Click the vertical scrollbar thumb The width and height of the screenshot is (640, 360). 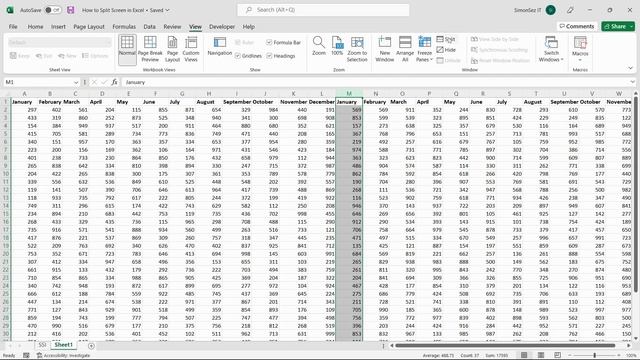[636, 194]
